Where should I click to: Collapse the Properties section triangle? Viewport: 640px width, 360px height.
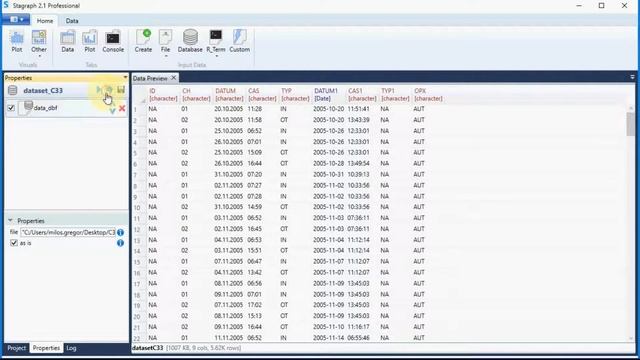point(10,220)
